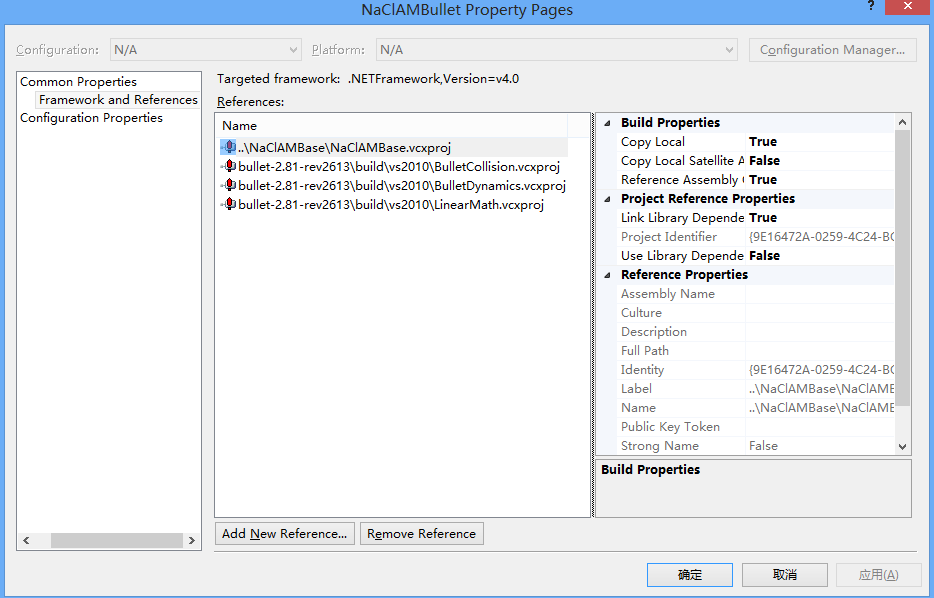Select the NaClAMBase.vcxproj reference row
Image resolution: width=934 pixels, height=598 pixels.
[394, 147]
